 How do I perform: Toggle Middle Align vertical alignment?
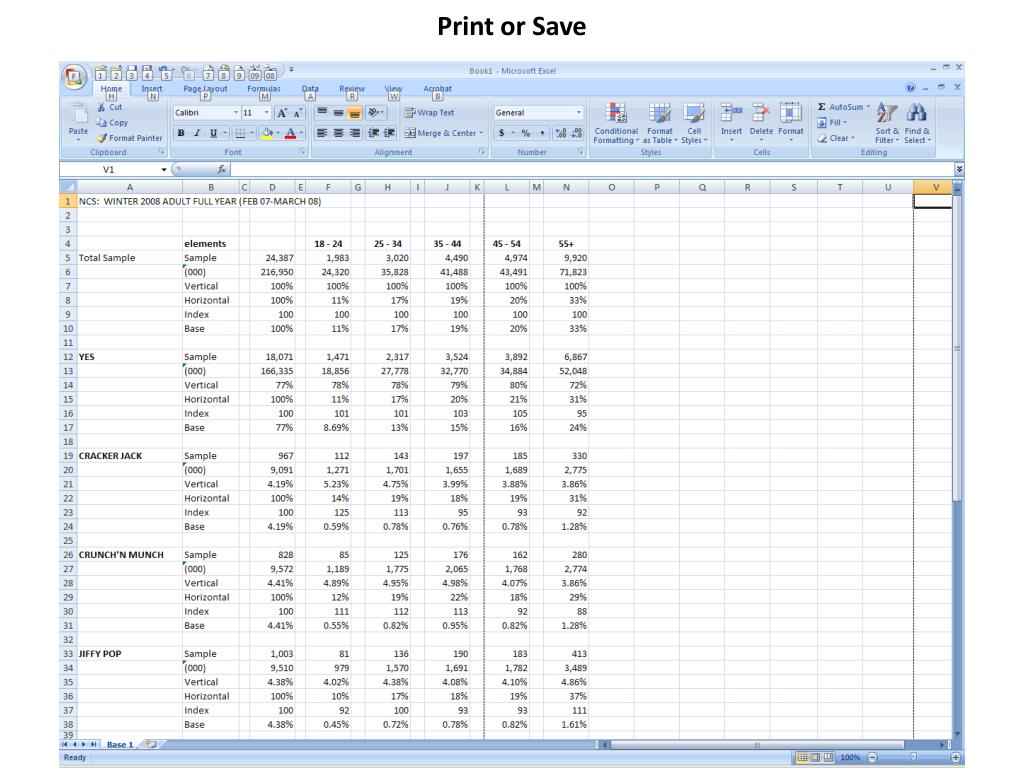[x=338, y=113]
